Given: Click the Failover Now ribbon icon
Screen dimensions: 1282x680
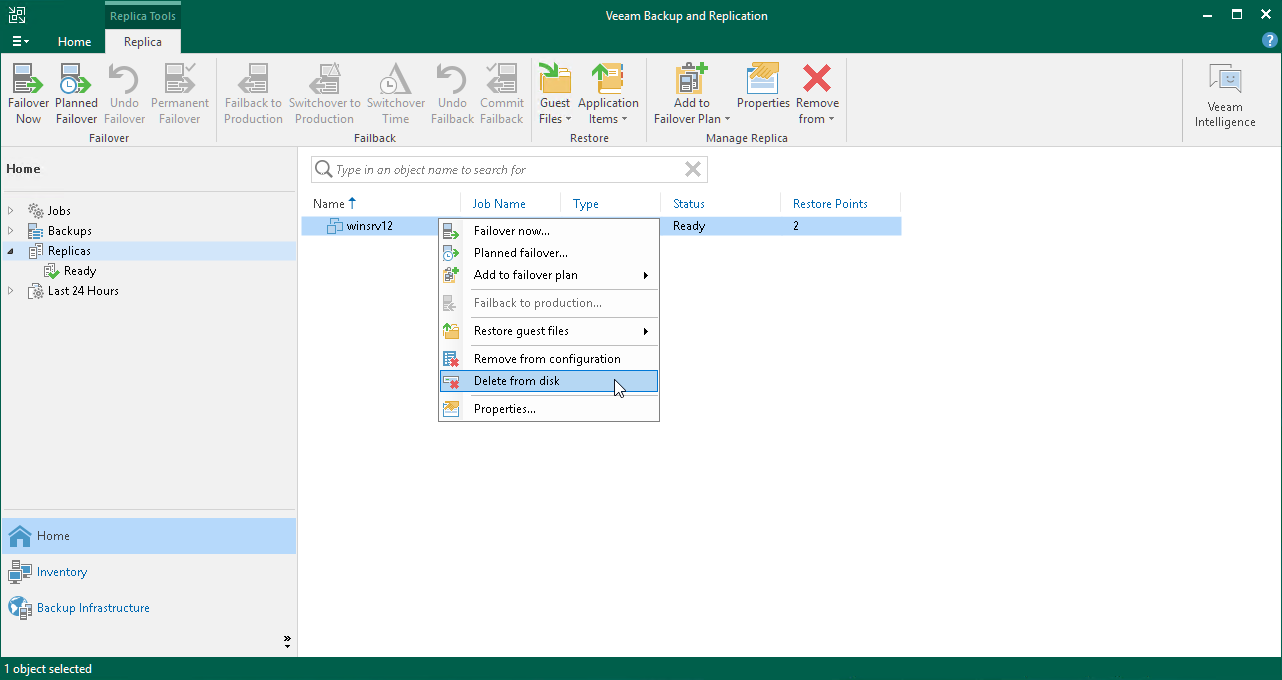Looking at the screenshot, I should 28,94.
